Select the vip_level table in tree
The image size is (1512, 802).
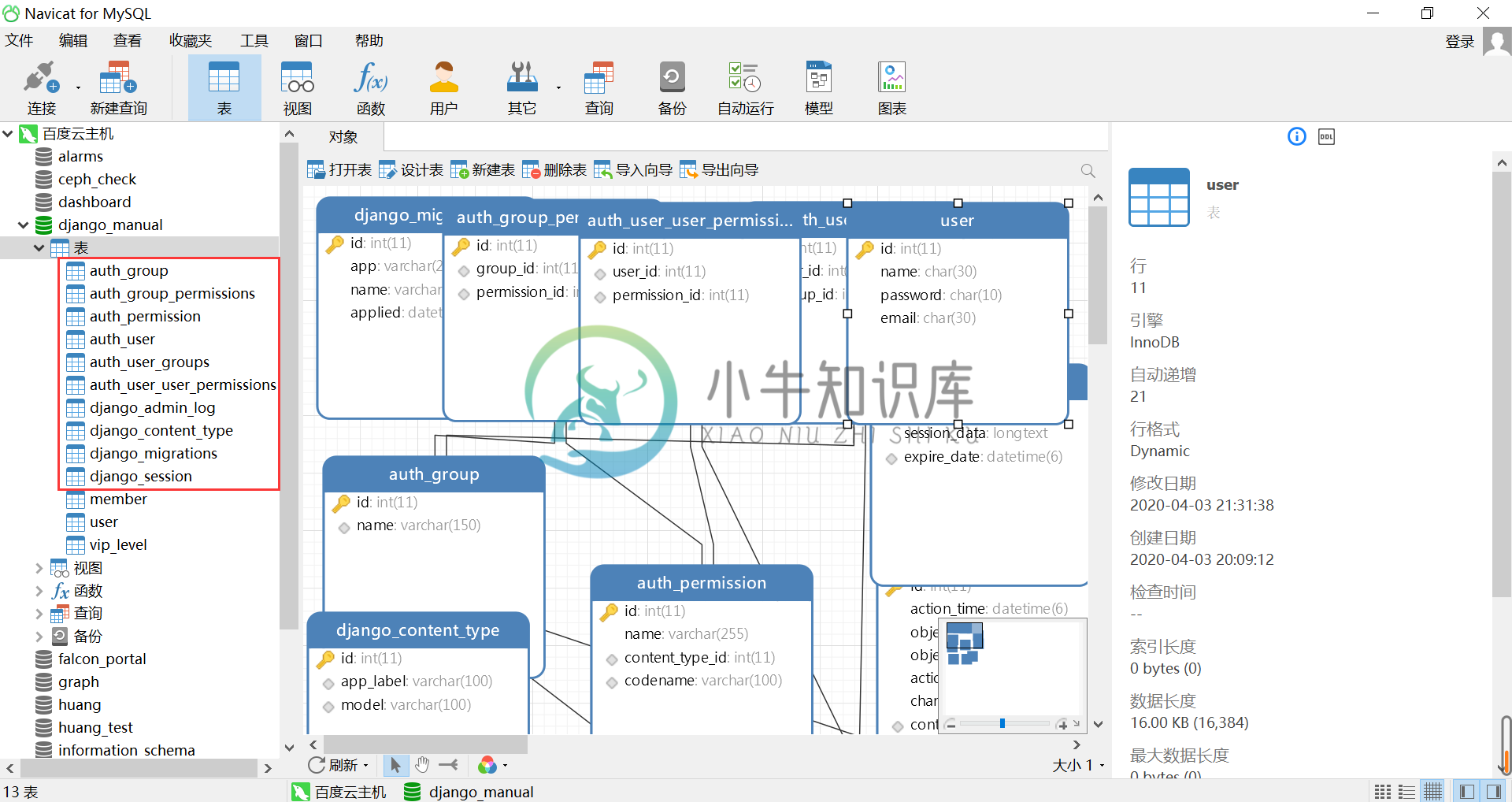pyautogui.click(x=118, y=545)
